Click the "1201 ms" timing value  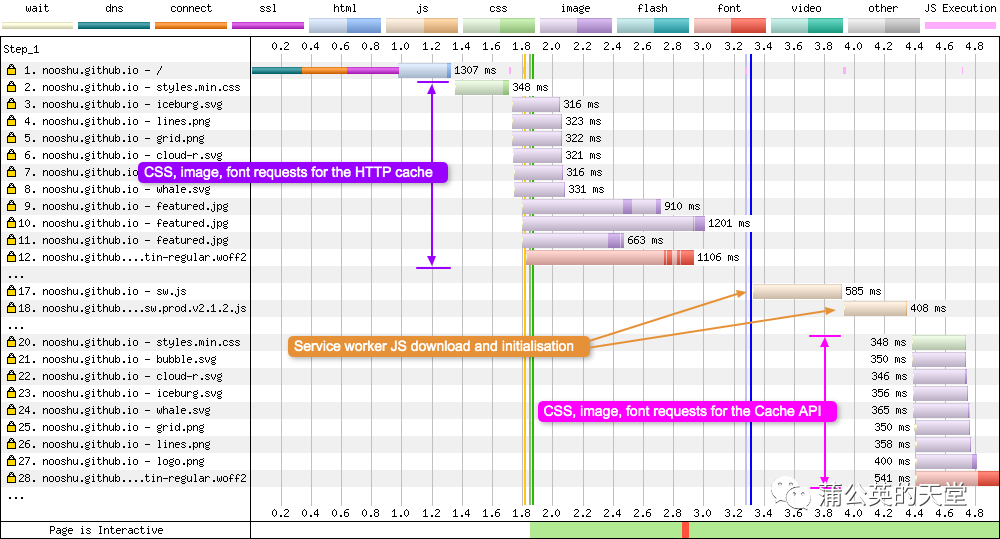click(x=729, y=223)
